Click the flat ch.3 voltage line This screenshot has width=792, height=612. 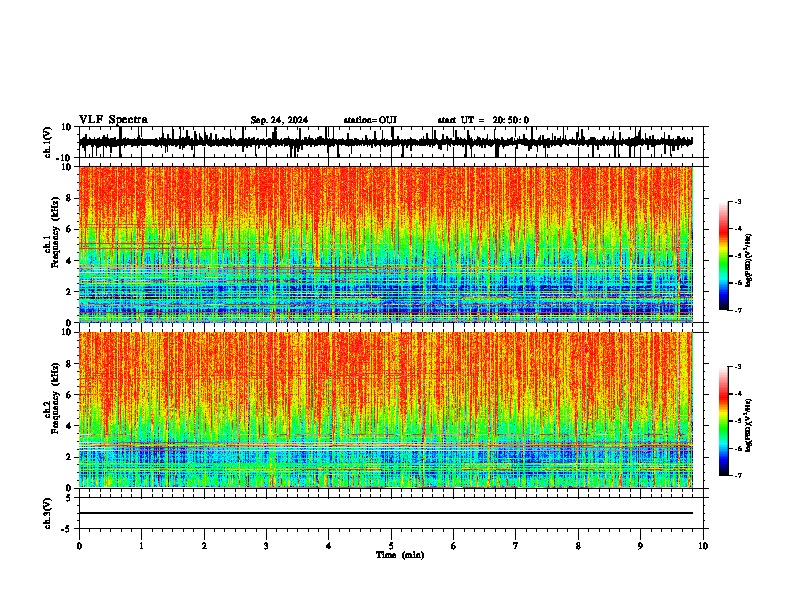tap(386, 513)
